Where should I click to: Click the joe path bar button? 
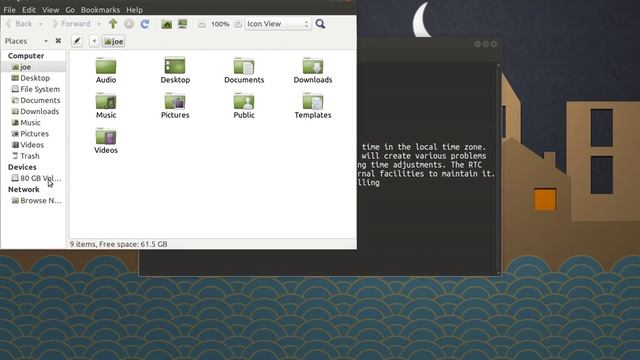click(113, 41)
